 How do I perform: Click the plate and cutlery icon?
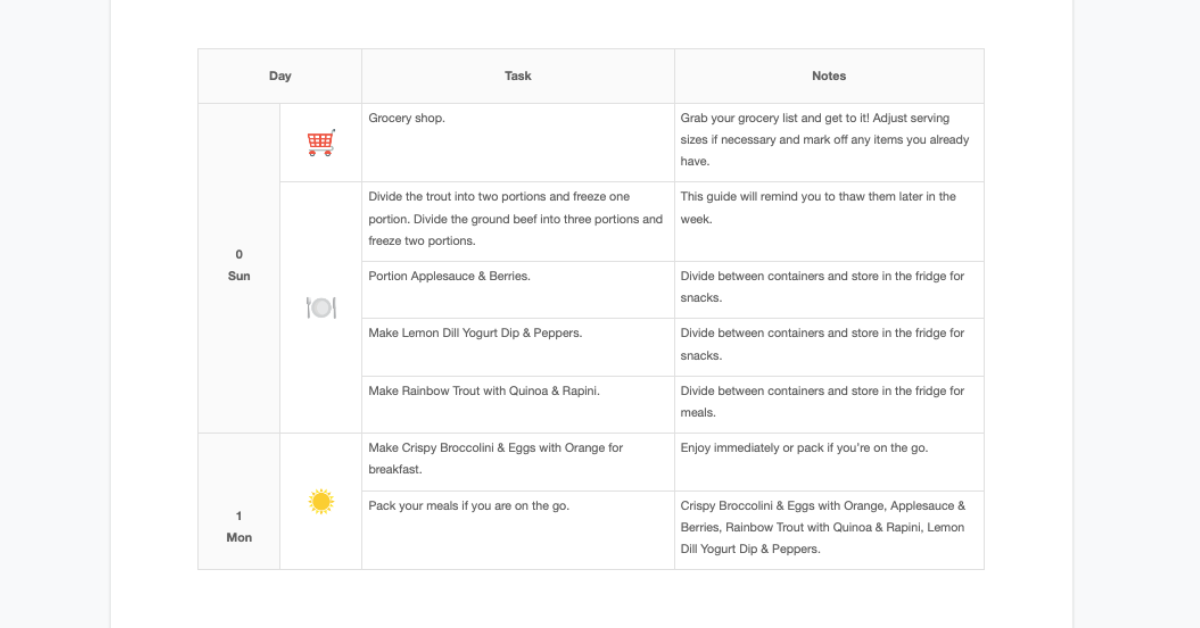coord(320,308)
